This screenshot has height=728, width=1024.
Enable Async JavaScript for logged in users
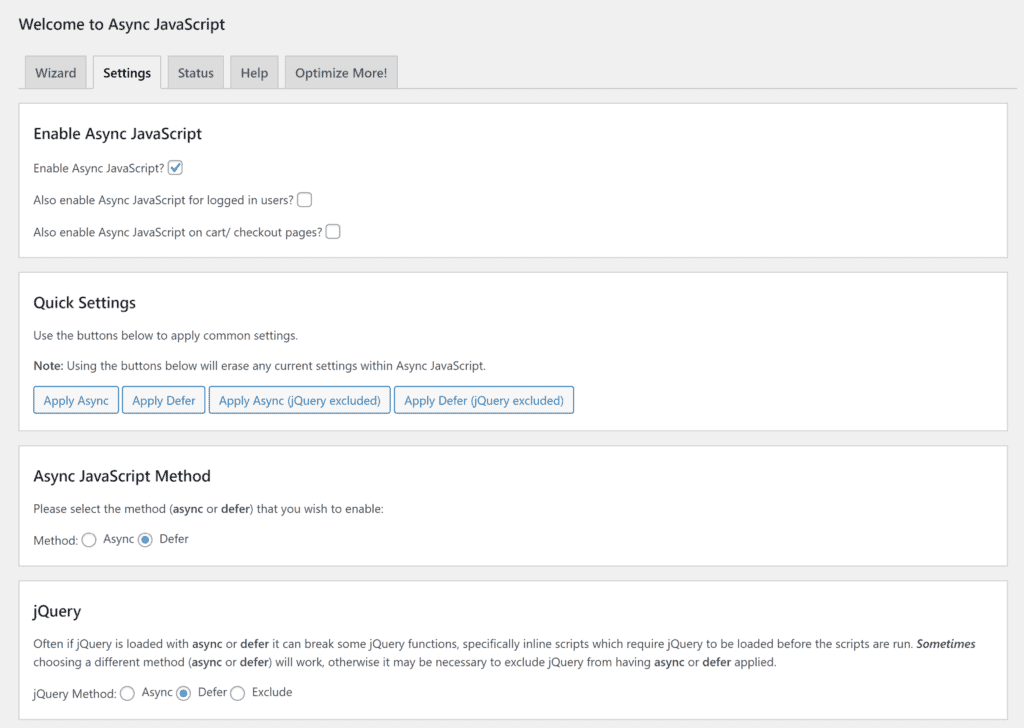pyautogui.click(x=304, y=200)
